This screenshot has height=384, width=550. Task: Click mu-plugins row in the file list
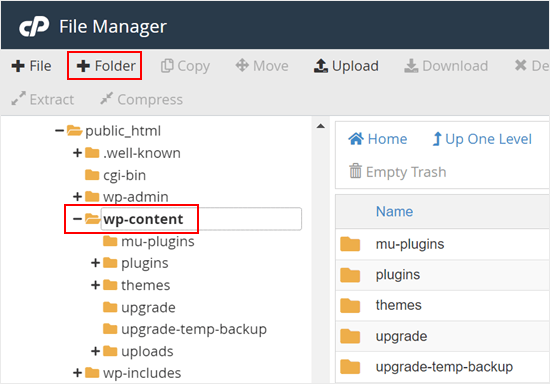click(443, 244)
